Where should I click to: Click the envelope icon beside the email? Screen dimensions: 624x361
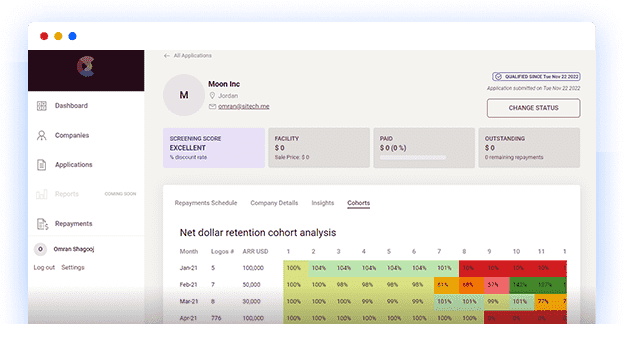pyautogui.click(x=213, y=106)
